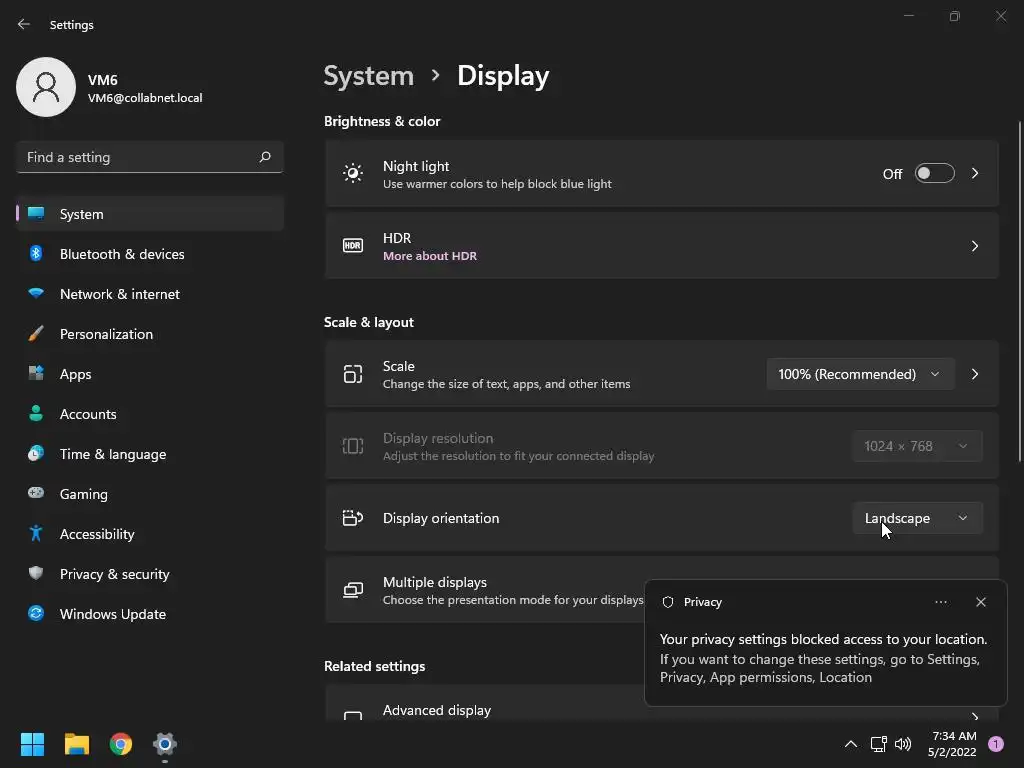Open the Personalization section
Viewport: 1024px width, 768px height.
[106, 334]
